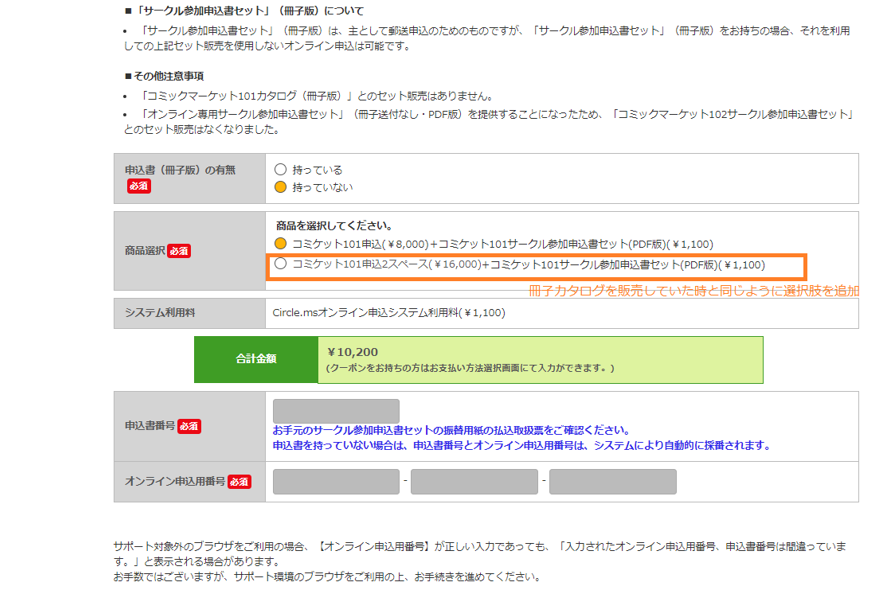
Task: Click 必須 badge beside 申込書番号
Action: point(190,426)
